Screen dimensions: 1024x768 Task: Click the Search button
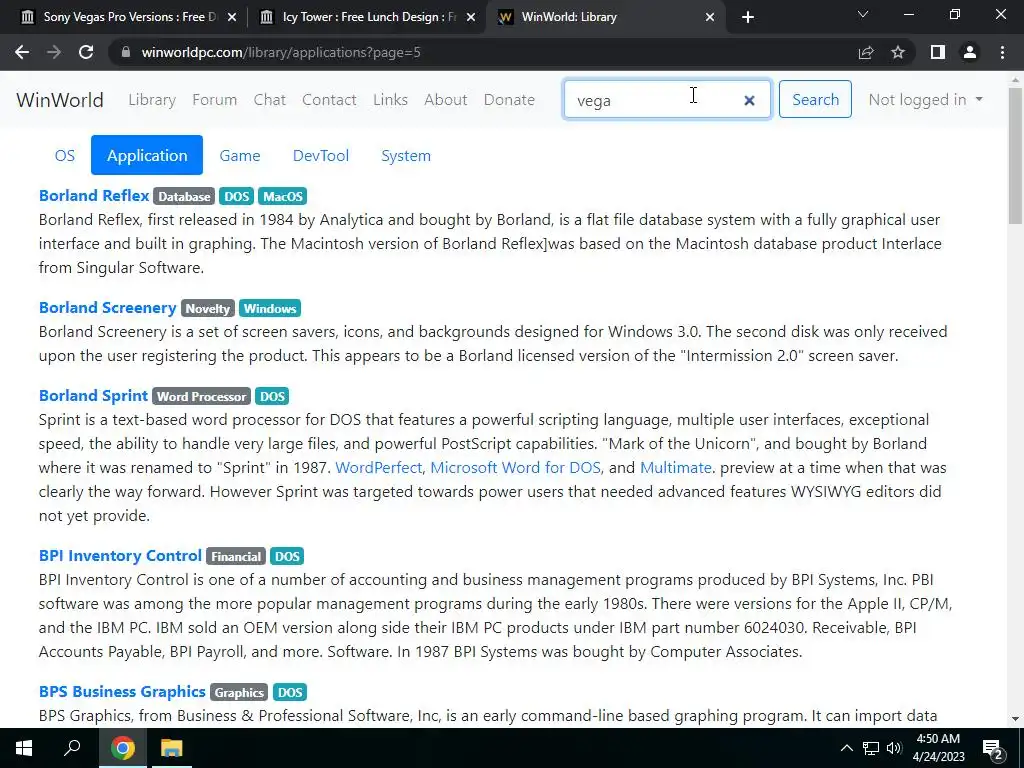[815, 99]
